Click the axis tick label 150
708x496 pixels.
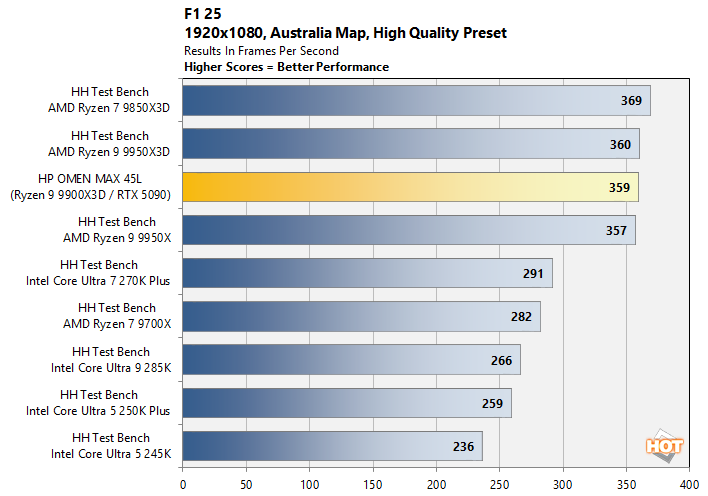tap(373, 485)
